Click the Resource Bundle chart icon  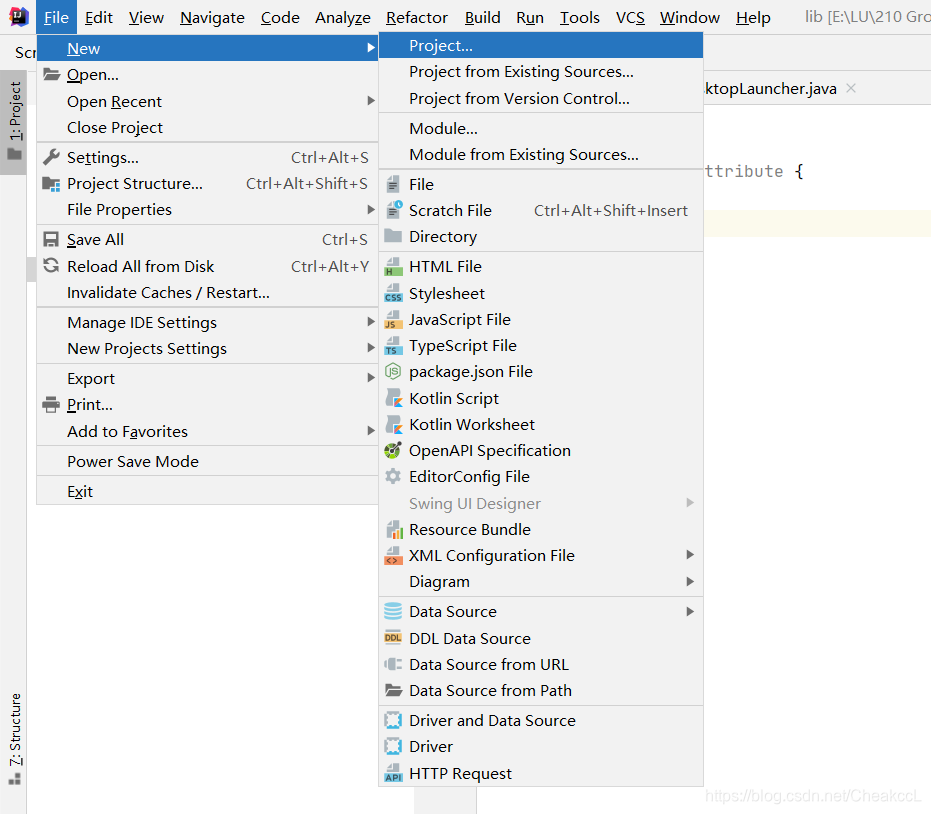394,529
